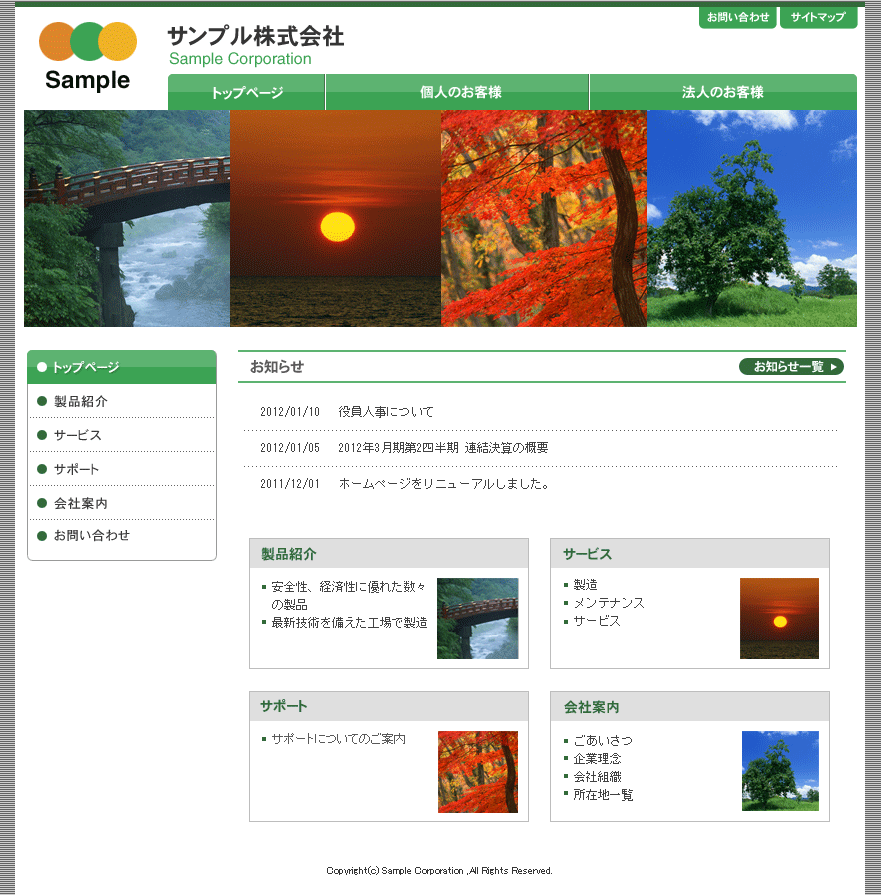Select the 法人のお客様 navigation tab

[x=722, y=93]
